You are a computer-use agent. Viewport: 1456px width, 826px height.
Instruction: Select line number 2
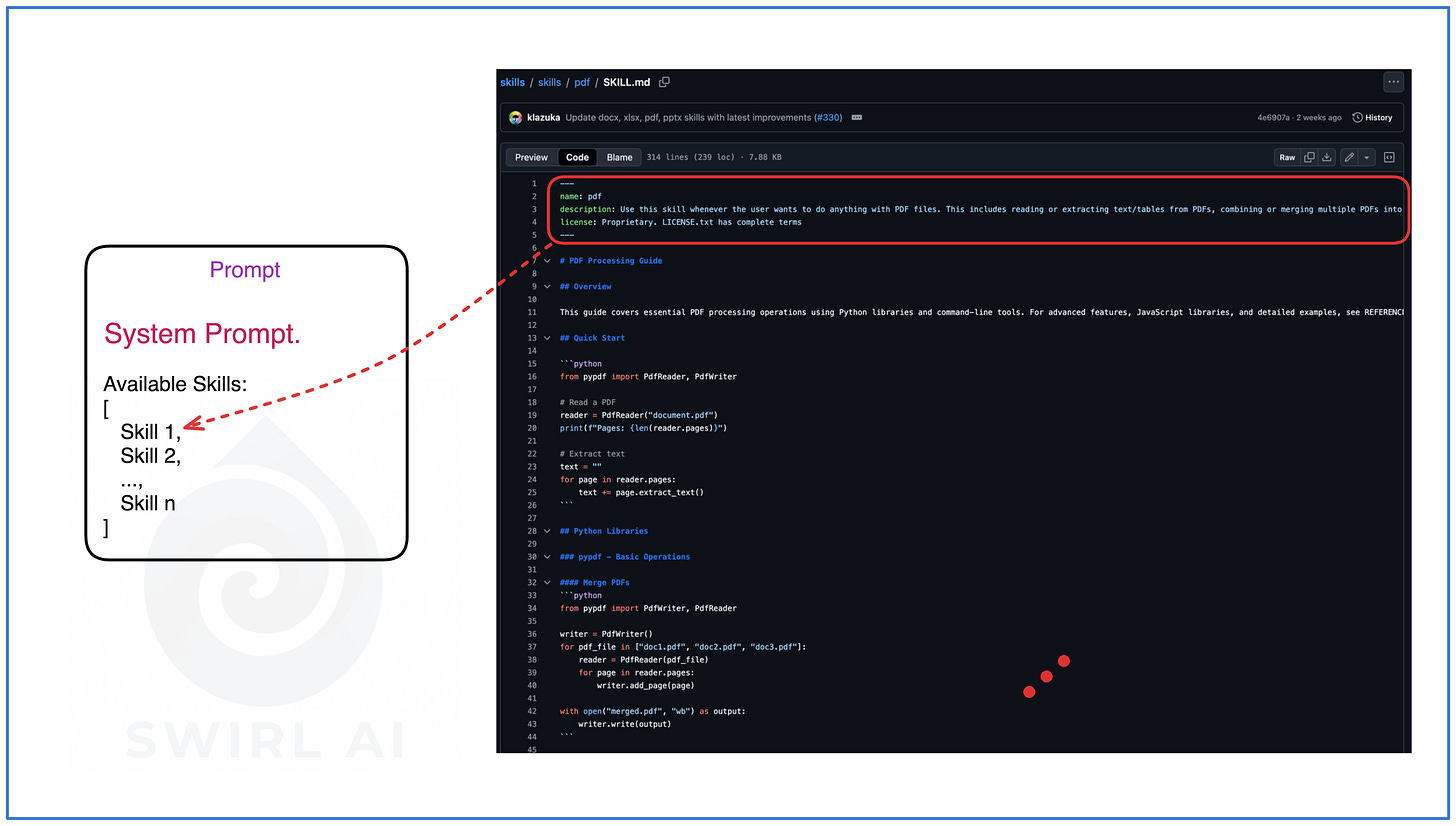(x=534, y=197)
